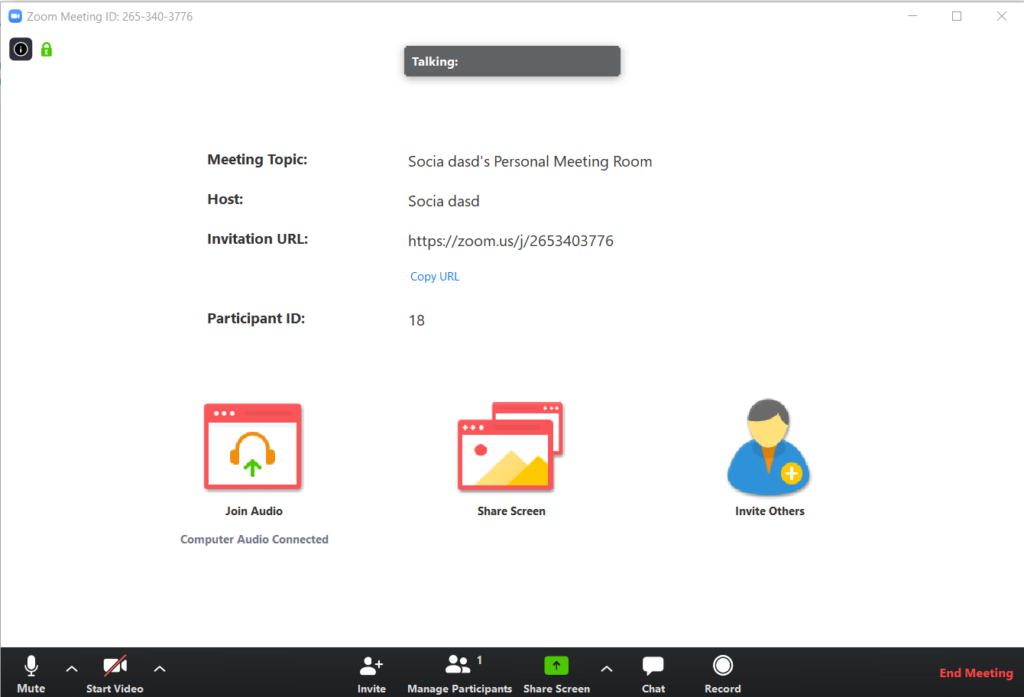Click the Invite Others label

pyautogui.click(x=770, y=511)
